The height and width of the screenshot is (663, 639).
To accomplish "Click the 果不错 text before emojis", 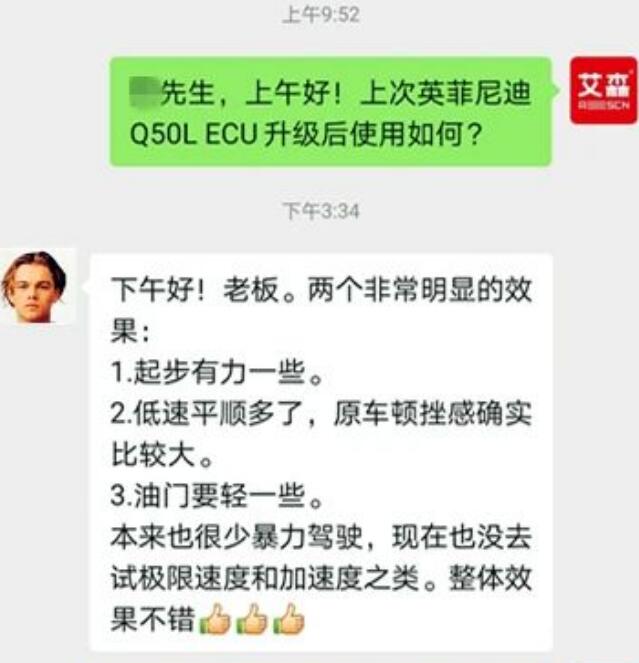I will point(153,619).
